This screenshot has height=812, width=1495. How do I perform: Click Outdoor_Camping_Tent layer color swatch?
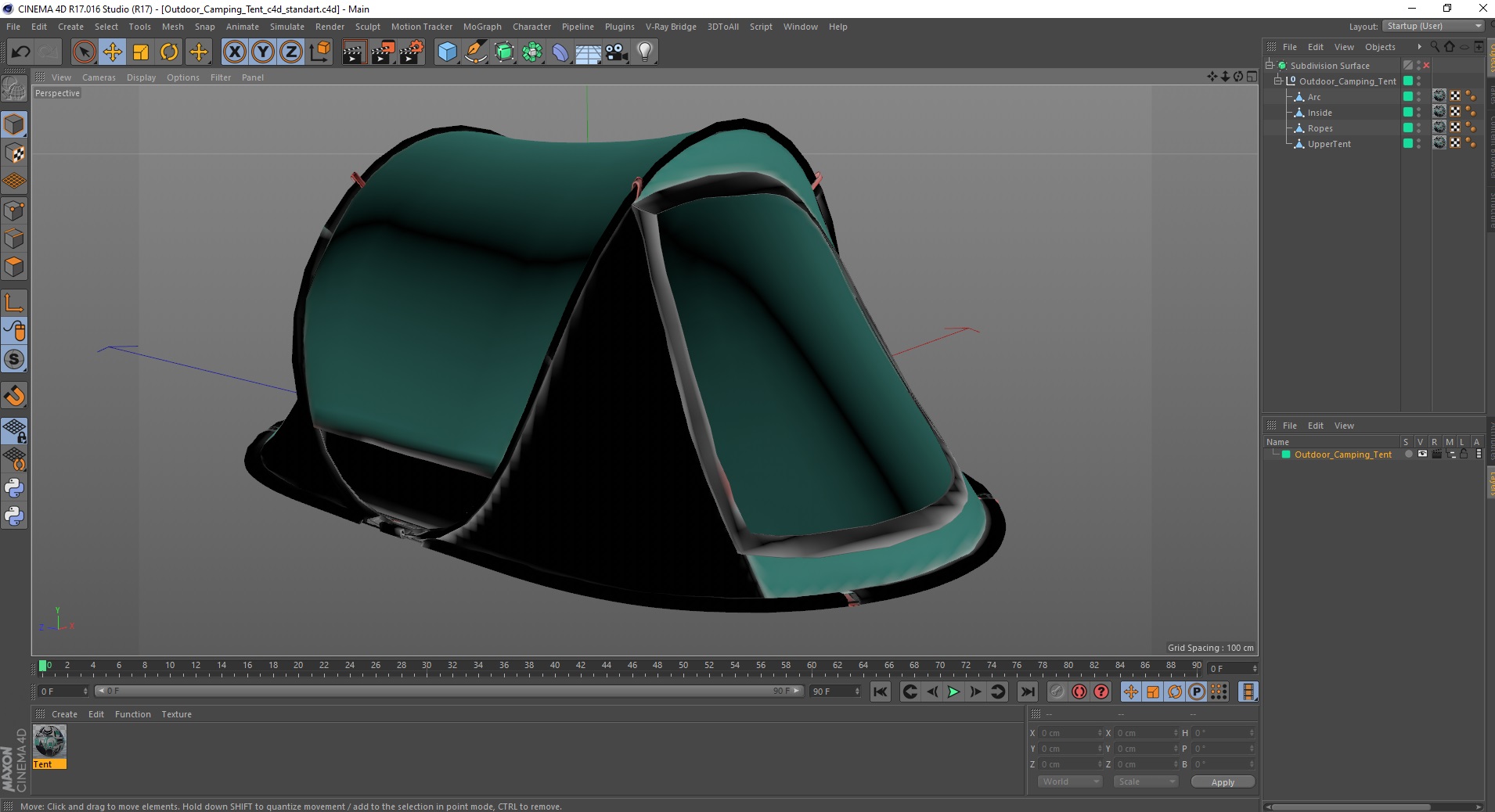click(1286, 455)
